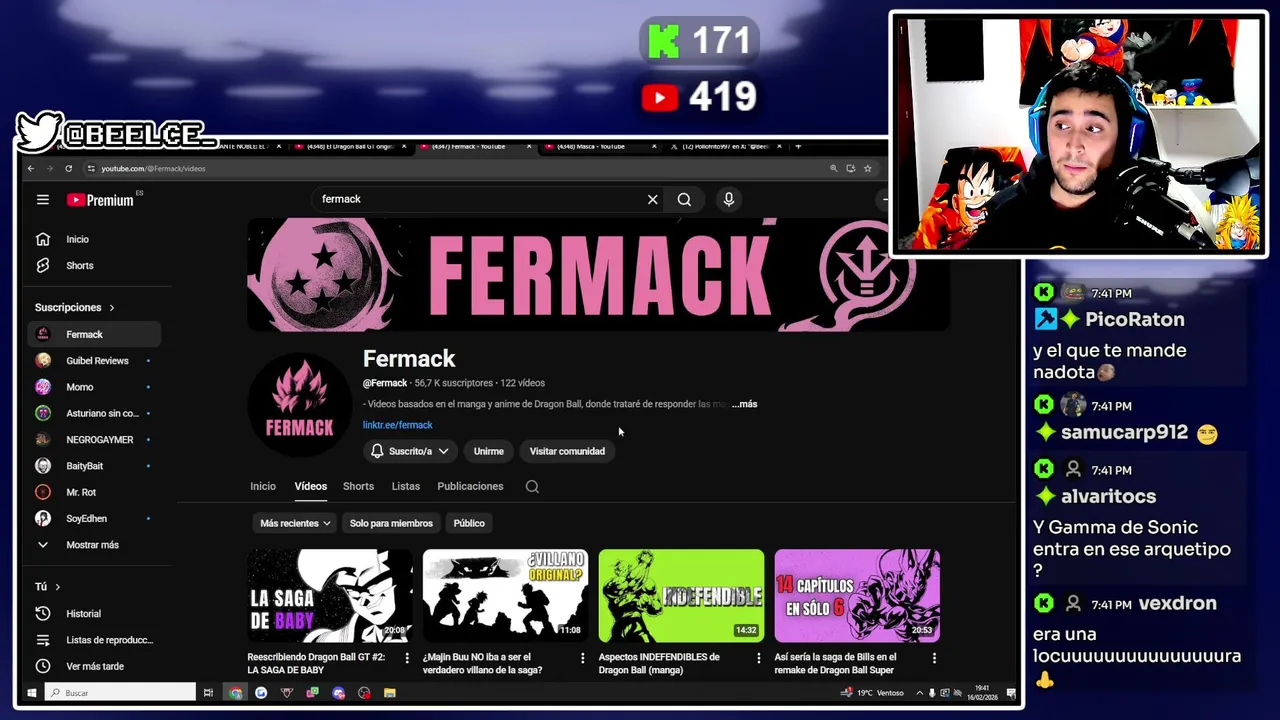Screen dimensions: 1280x720
Task: Open Task View on taskbar
Action: pyautogui.click(x=208, y=693)
